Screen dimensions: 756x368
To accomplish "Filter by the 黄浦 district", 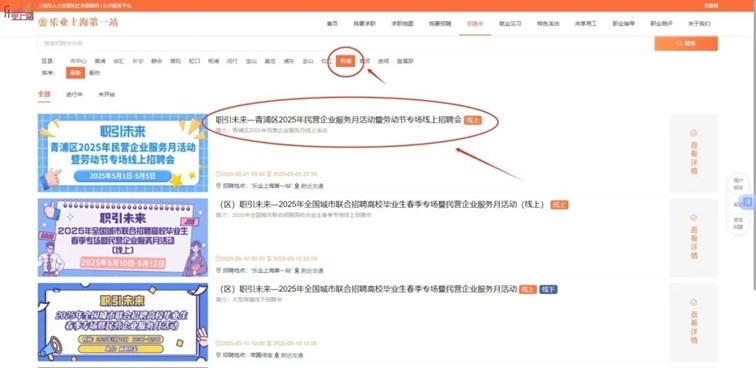I will [x=100, y=61].
